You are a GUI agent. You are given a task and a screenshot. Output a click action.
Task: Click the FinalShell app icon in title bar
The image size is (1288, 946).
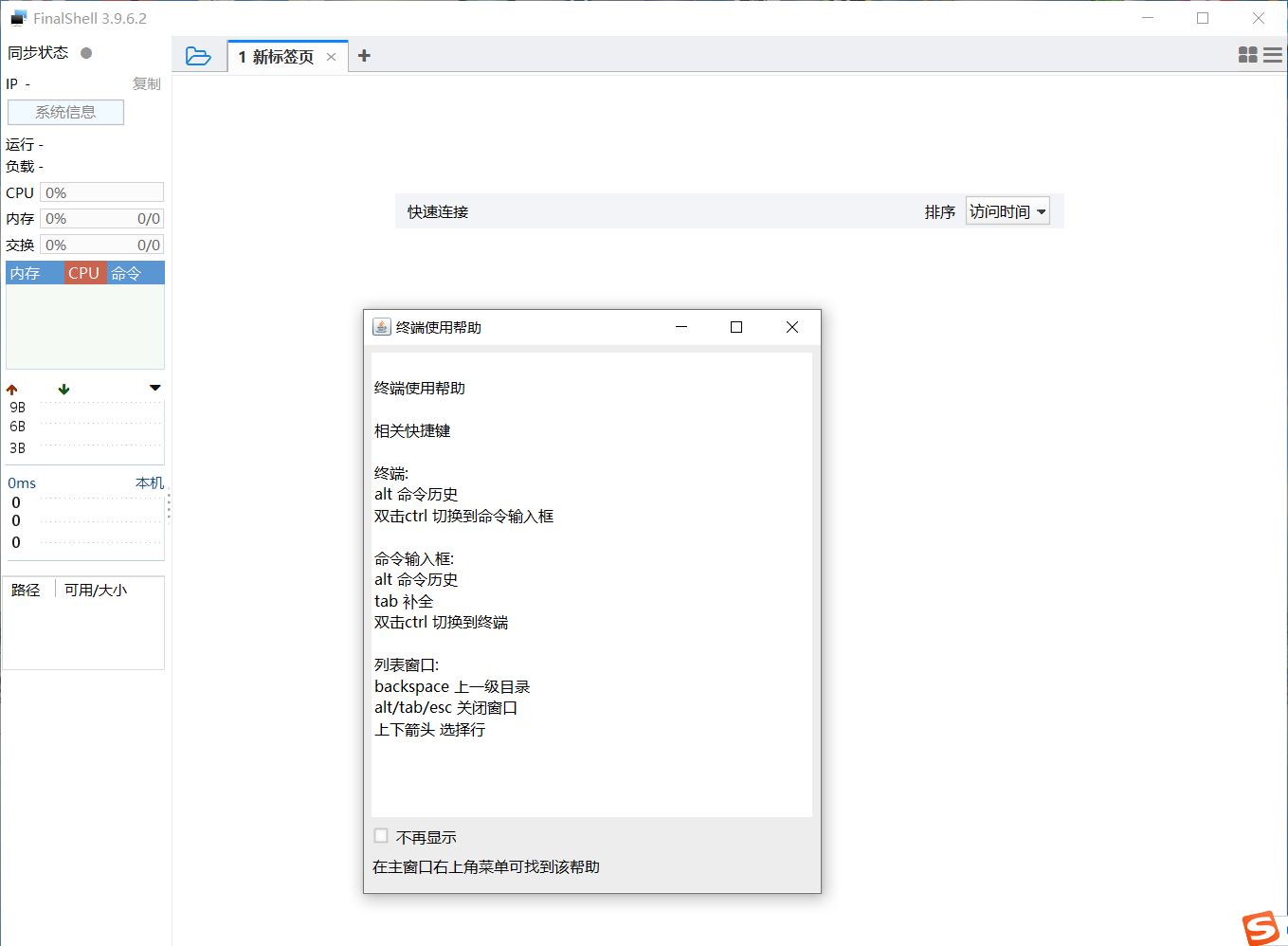19,18
